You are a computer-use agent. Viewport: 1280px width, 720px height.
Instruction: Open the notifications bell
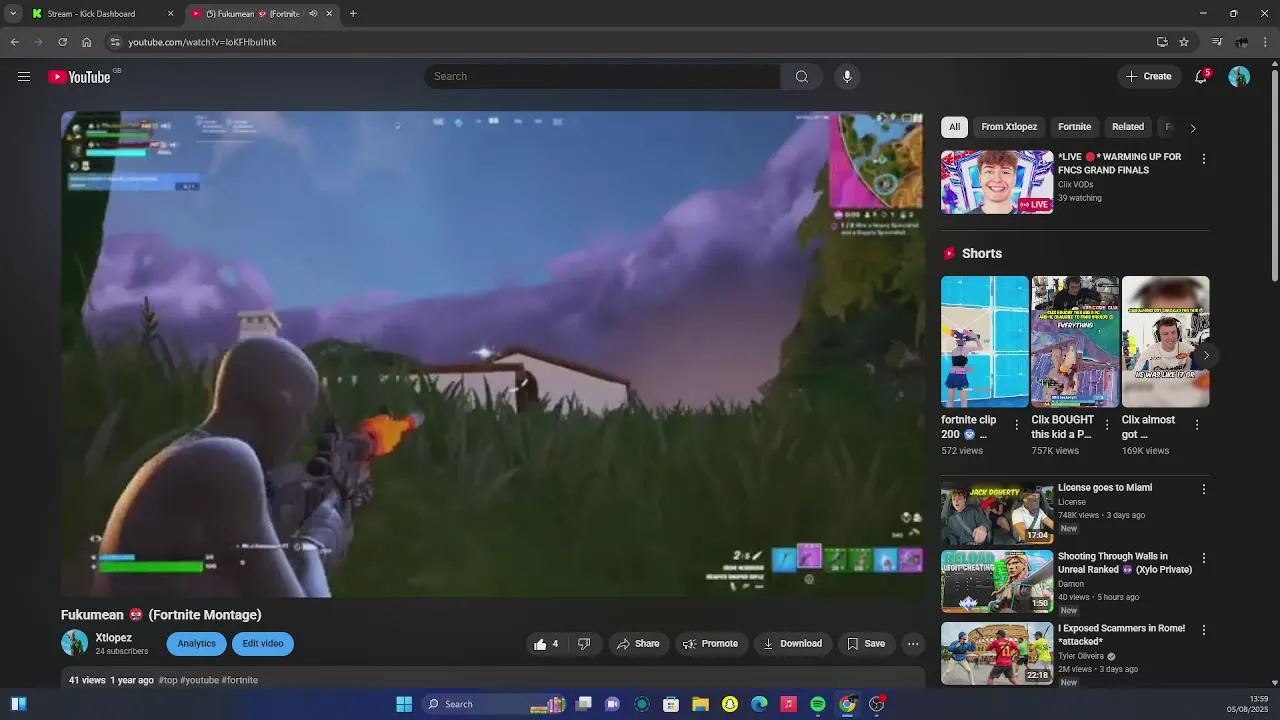click(1201, 77)
